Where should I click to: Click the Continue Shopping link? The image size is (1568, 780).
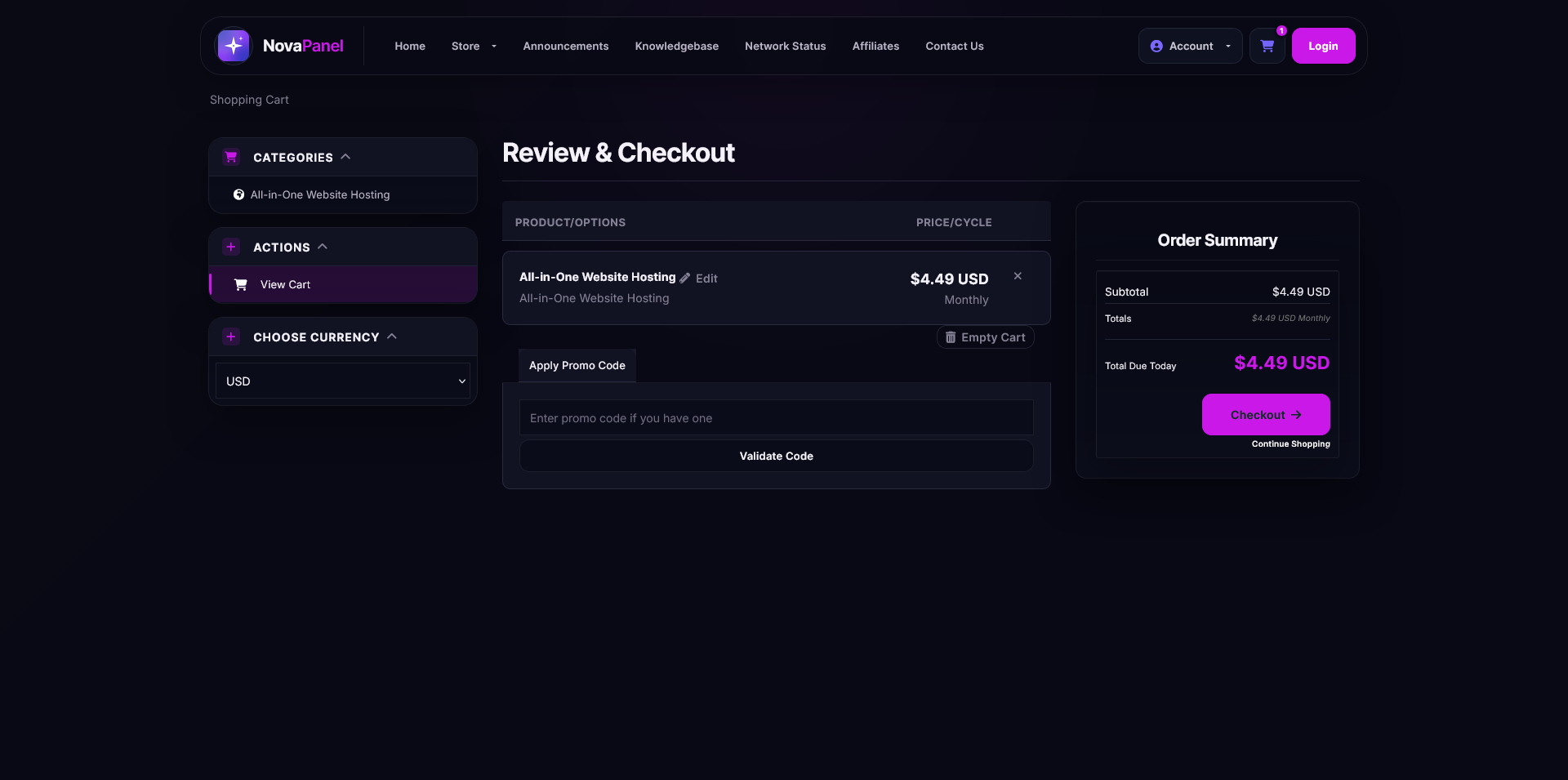1290,443
